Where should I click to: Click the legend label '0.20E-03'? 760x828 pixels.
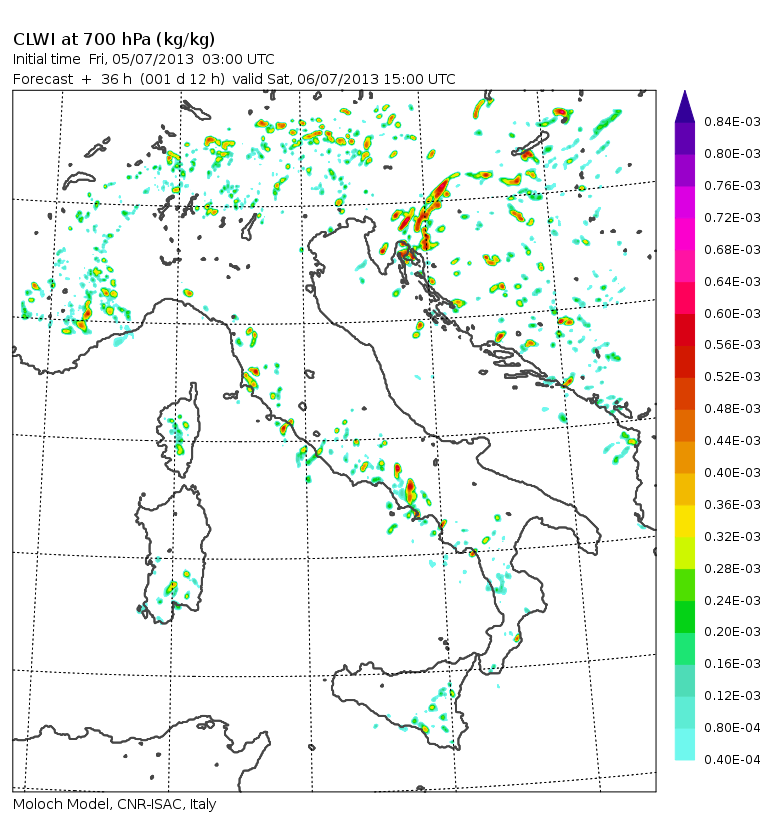[732, 632]
